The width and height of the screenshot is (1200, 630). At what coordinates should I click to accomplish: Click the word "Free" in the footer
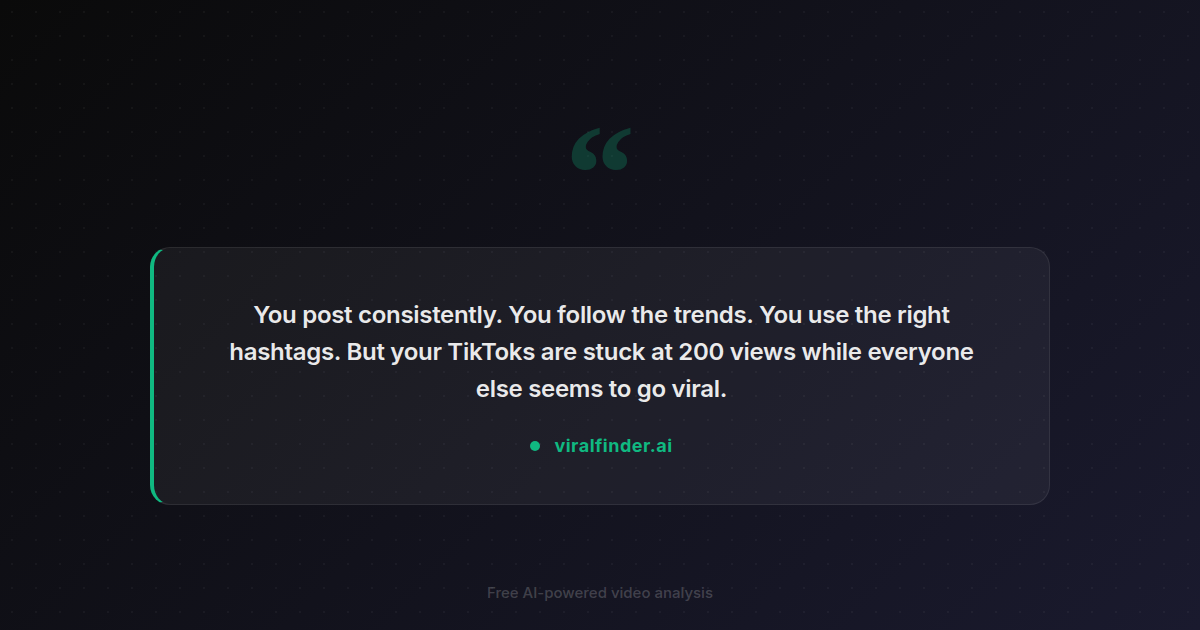point(503,593)
